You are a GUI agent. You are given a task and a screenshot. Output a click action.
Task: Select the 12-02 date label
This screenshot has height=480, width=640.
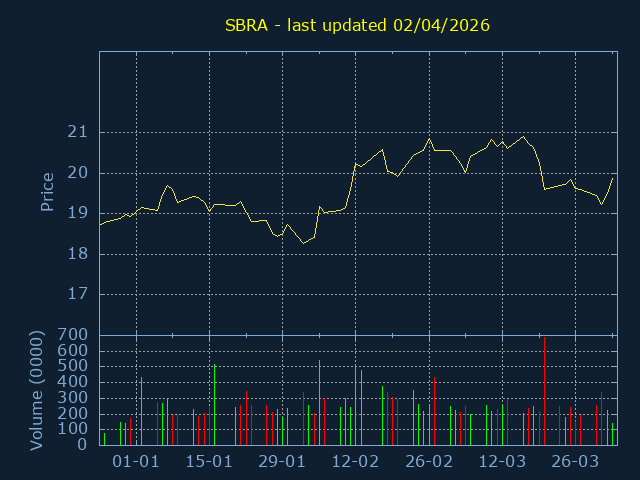(355, 462)
